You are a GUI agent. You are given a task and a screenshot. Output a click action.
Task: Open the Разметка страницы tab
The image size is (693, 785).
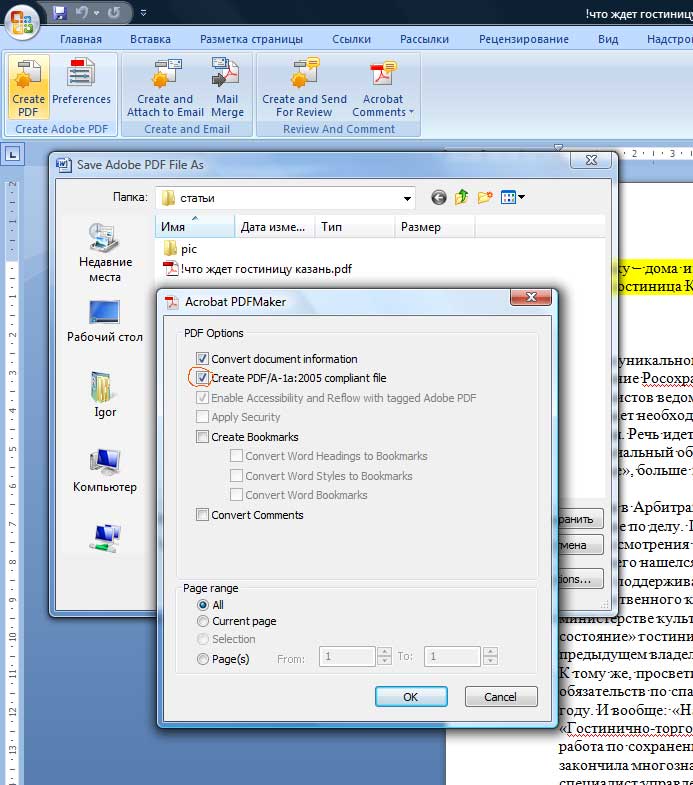coord(251,39)
